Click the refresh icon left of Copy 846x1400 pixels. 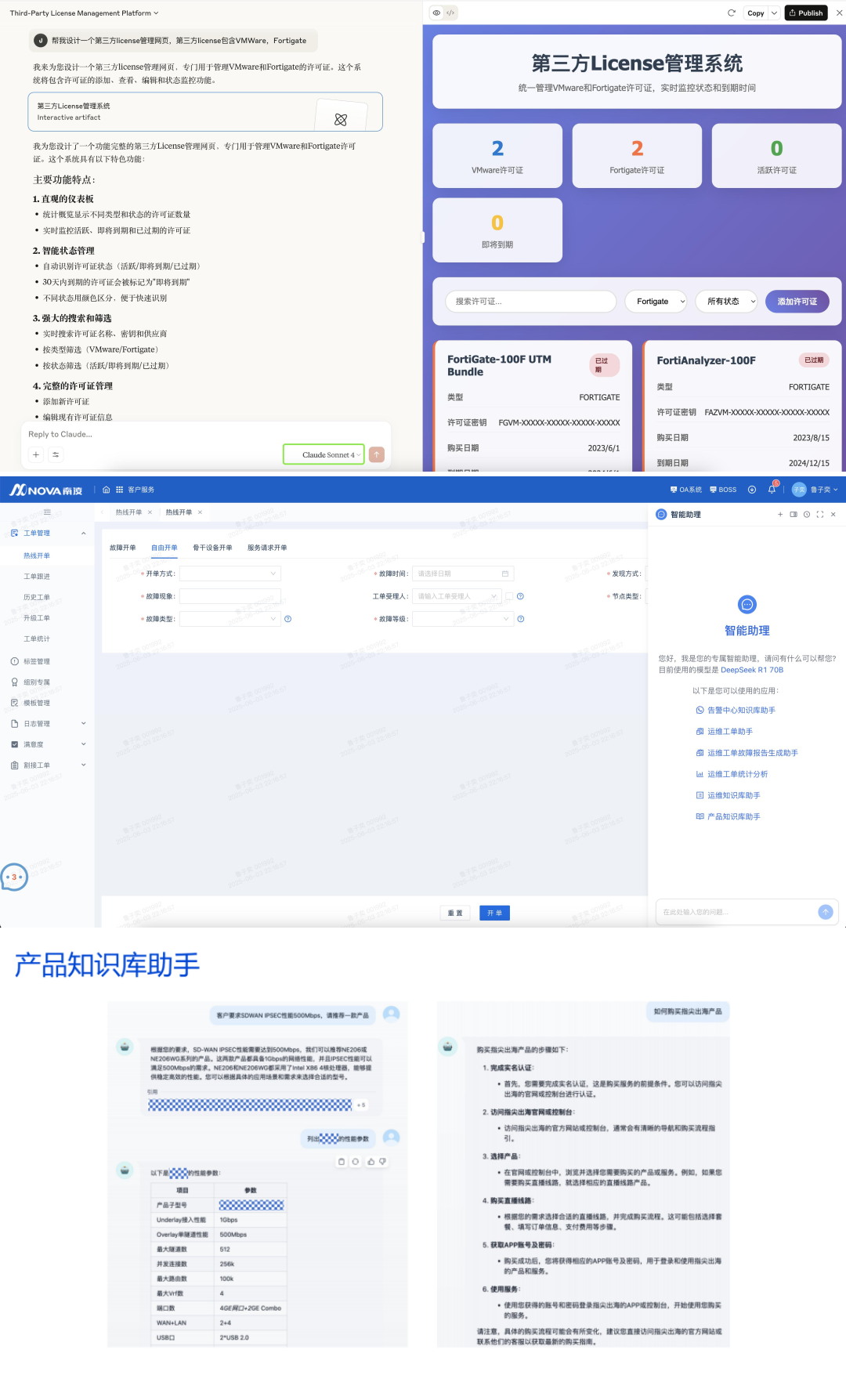point(732,13)
